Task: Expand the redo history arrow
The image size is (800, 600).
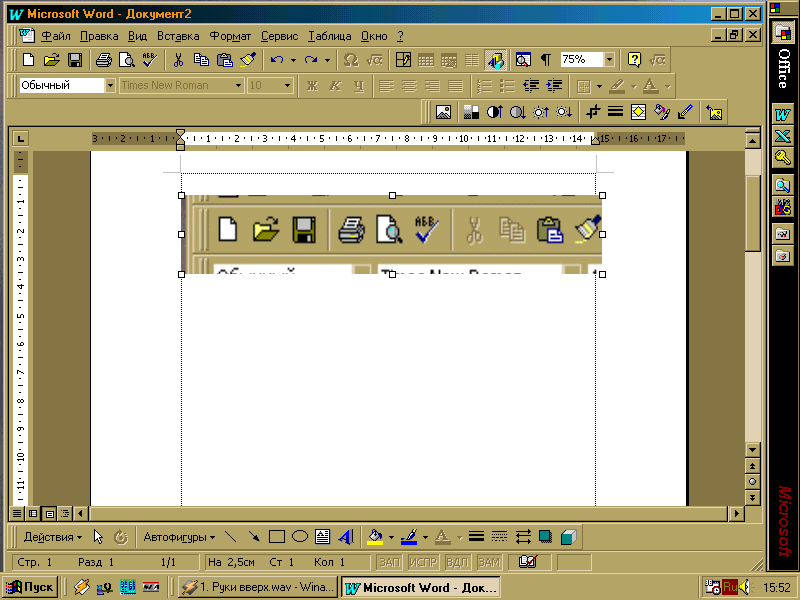Action: point(327,60)
